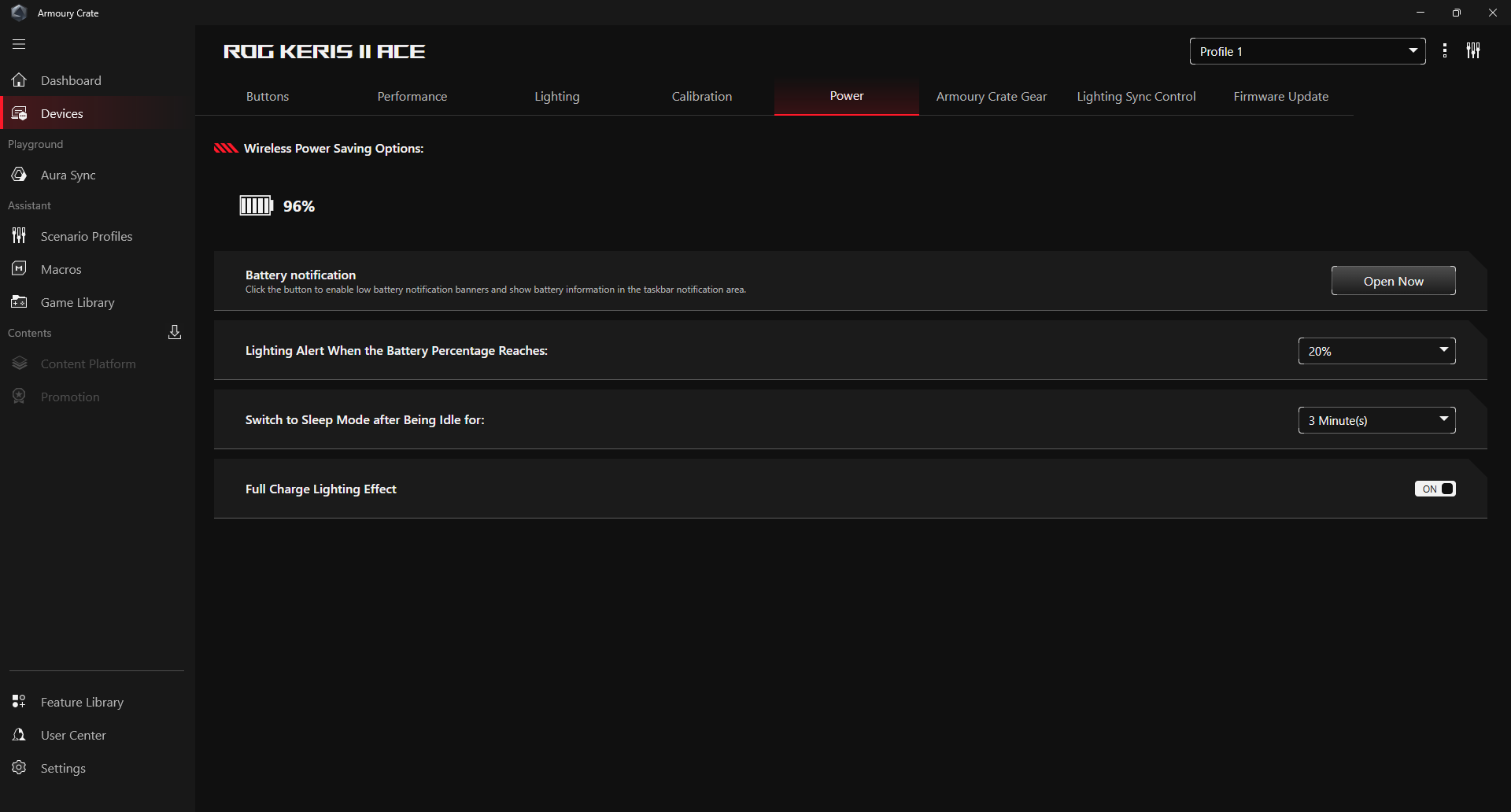Click the ROG KERIS II ACE title

coord(324,51)
